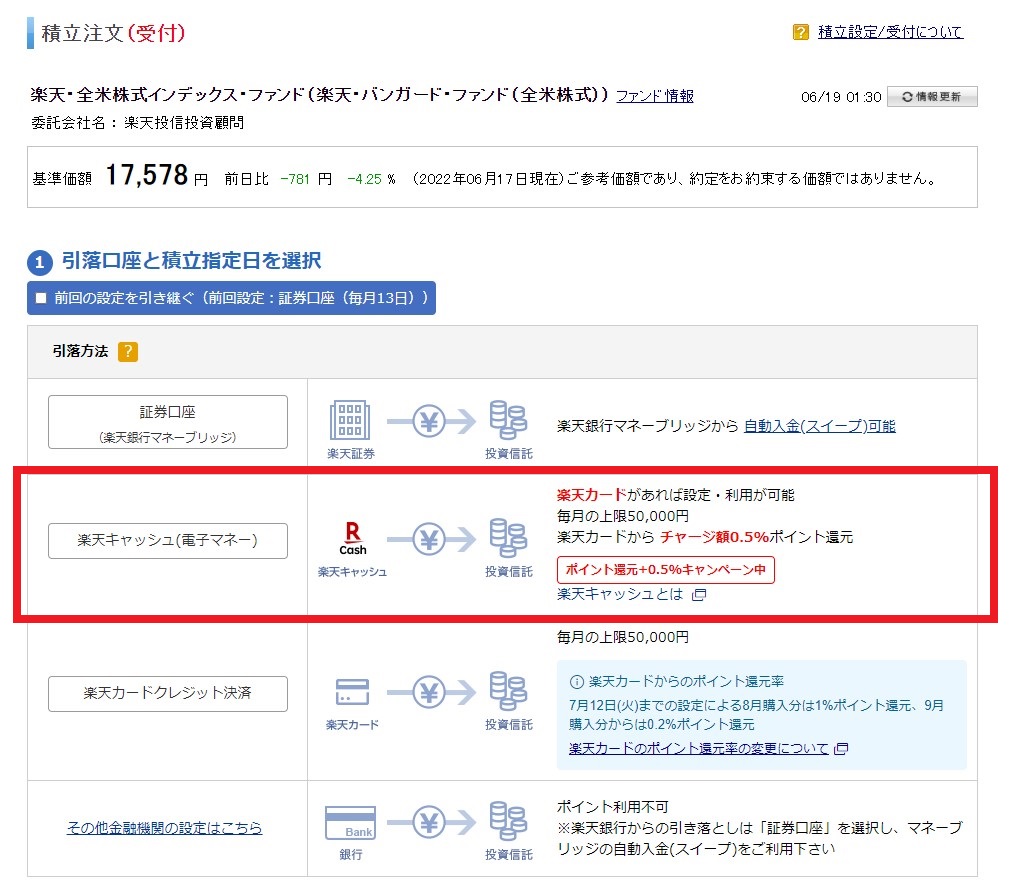This screenshot has width=1014, height=892.
Task: Click the question mark icon beside 積立設定/受付について
Action: point(800,32)
